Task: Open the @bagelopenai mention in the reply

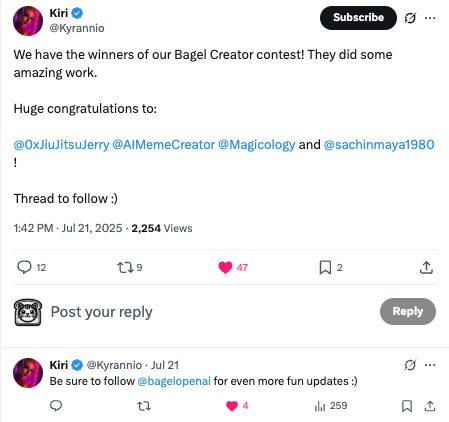Action: 174,381
